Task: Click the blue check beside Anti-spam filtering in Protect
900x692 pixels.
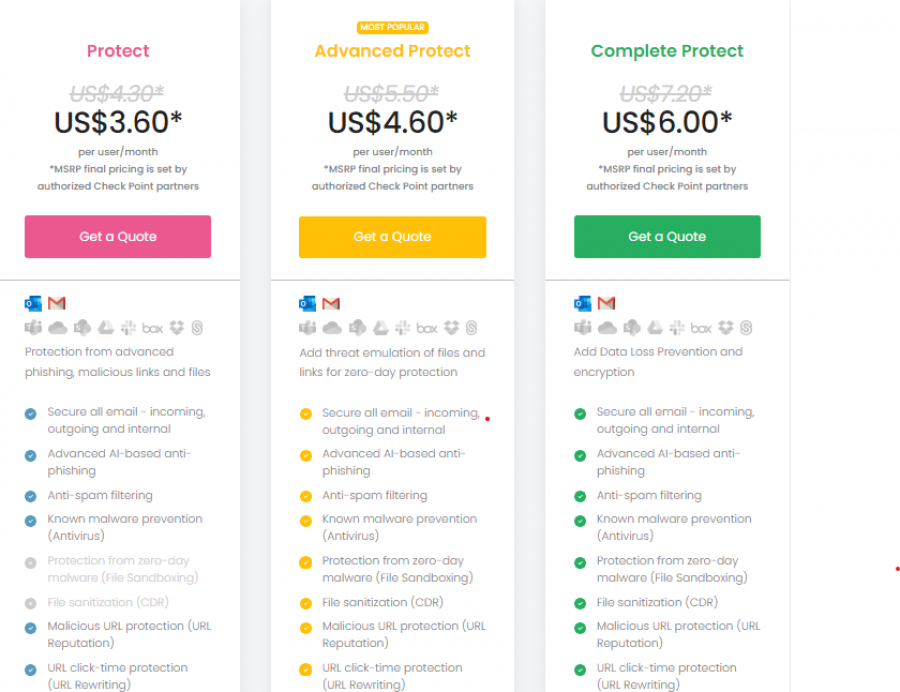Action: click(x=31, y=496)
